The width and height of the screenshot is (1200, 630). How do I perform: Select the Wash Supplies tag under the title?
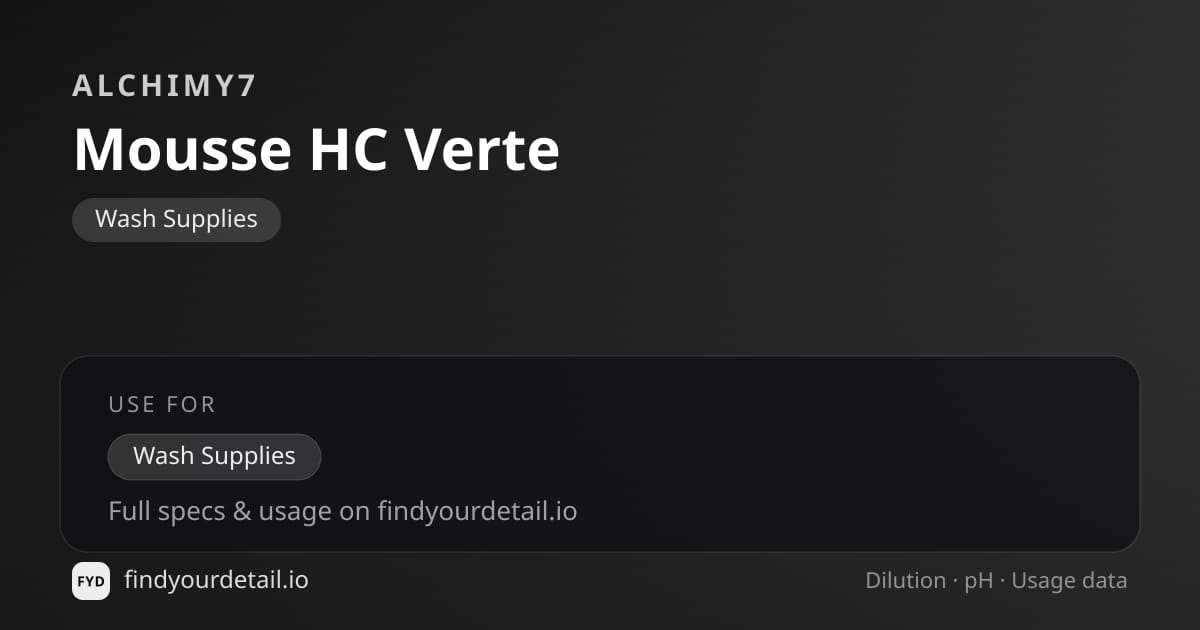(x=176, y=219)
